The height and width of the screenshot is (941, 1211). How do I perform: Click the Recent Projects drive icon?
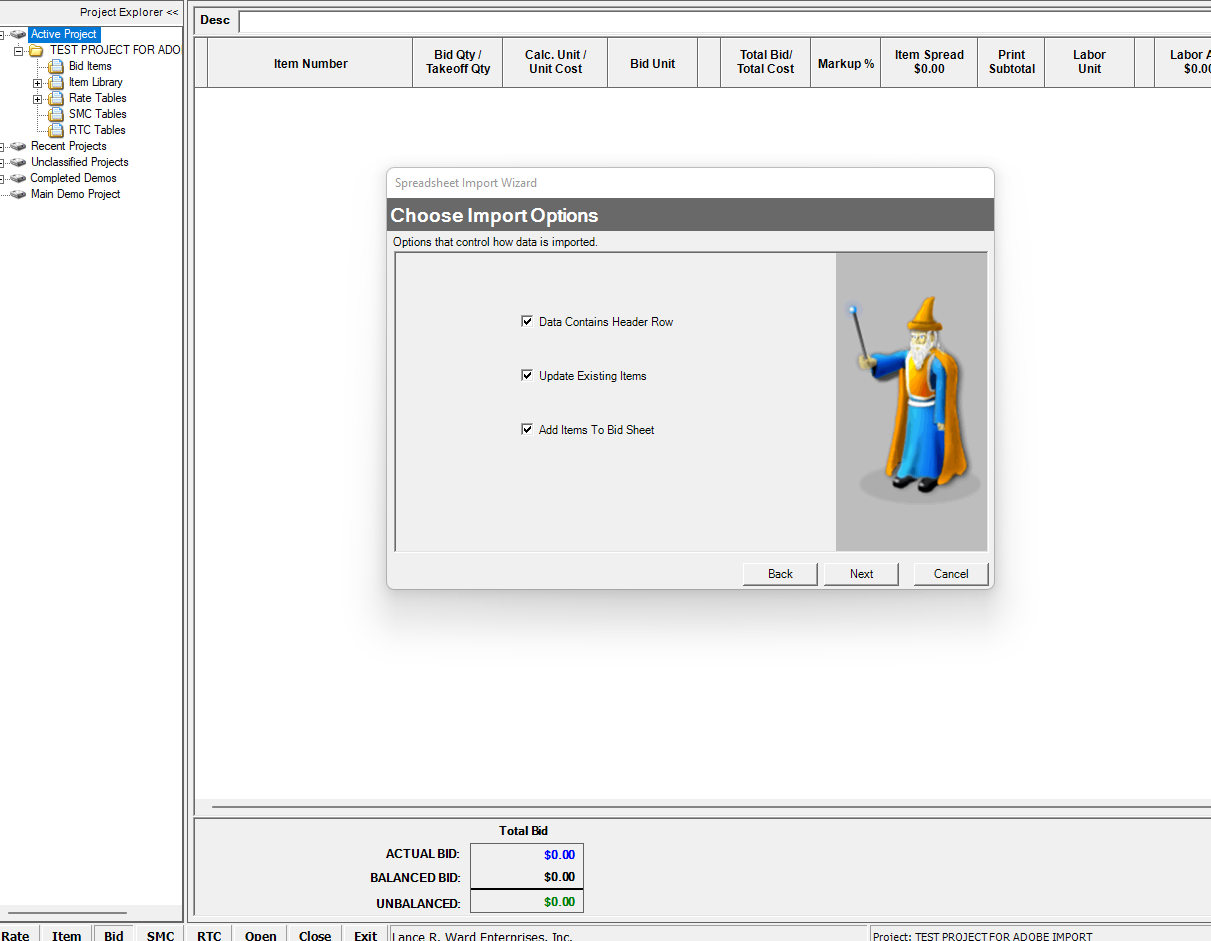(x=18, y=146)
